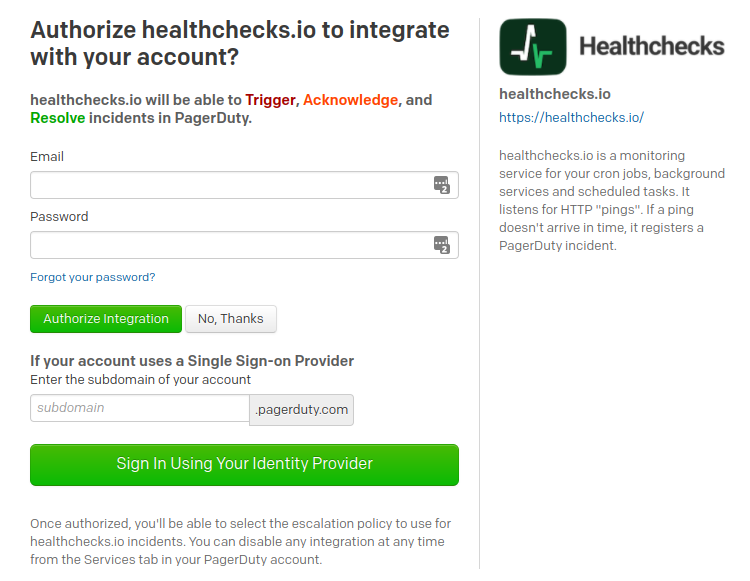Open the Forgot your password link

(x=93, y=277)
